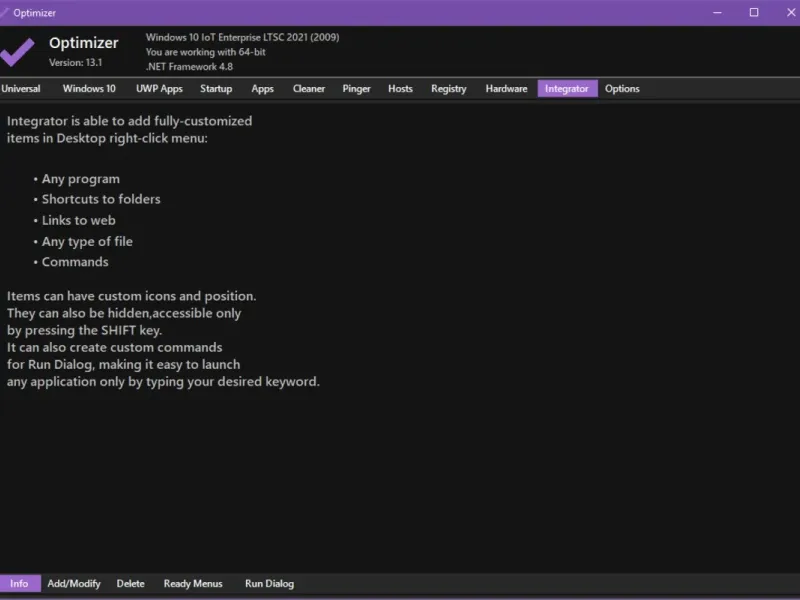This screenshot has width=800, height=600.
Task: Switch to the Windows 10 tab
Action: (x=89, y=89)
